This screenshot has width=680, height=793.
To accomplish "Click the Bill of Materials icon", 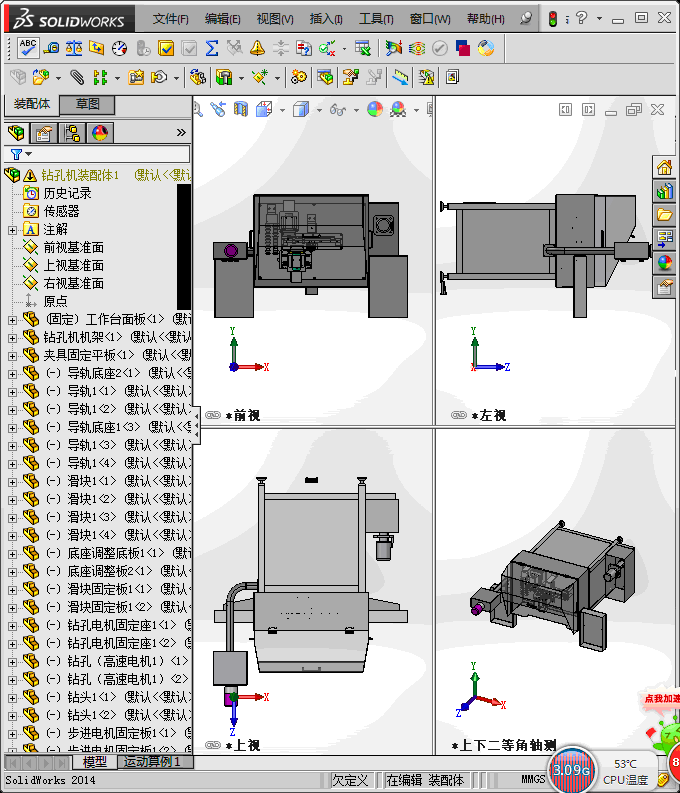I will coord(325,77).
